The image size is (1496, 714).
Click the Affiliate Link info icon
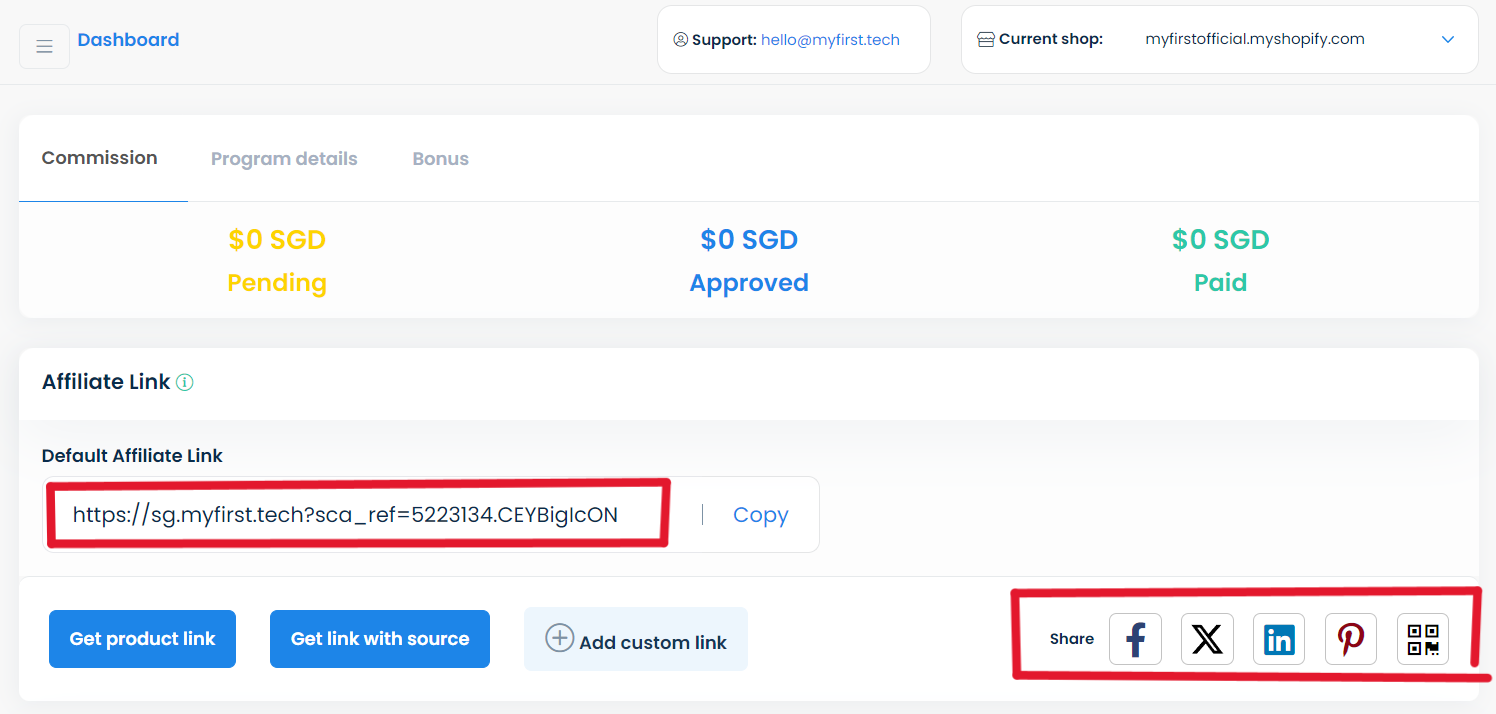click(185, 382)
